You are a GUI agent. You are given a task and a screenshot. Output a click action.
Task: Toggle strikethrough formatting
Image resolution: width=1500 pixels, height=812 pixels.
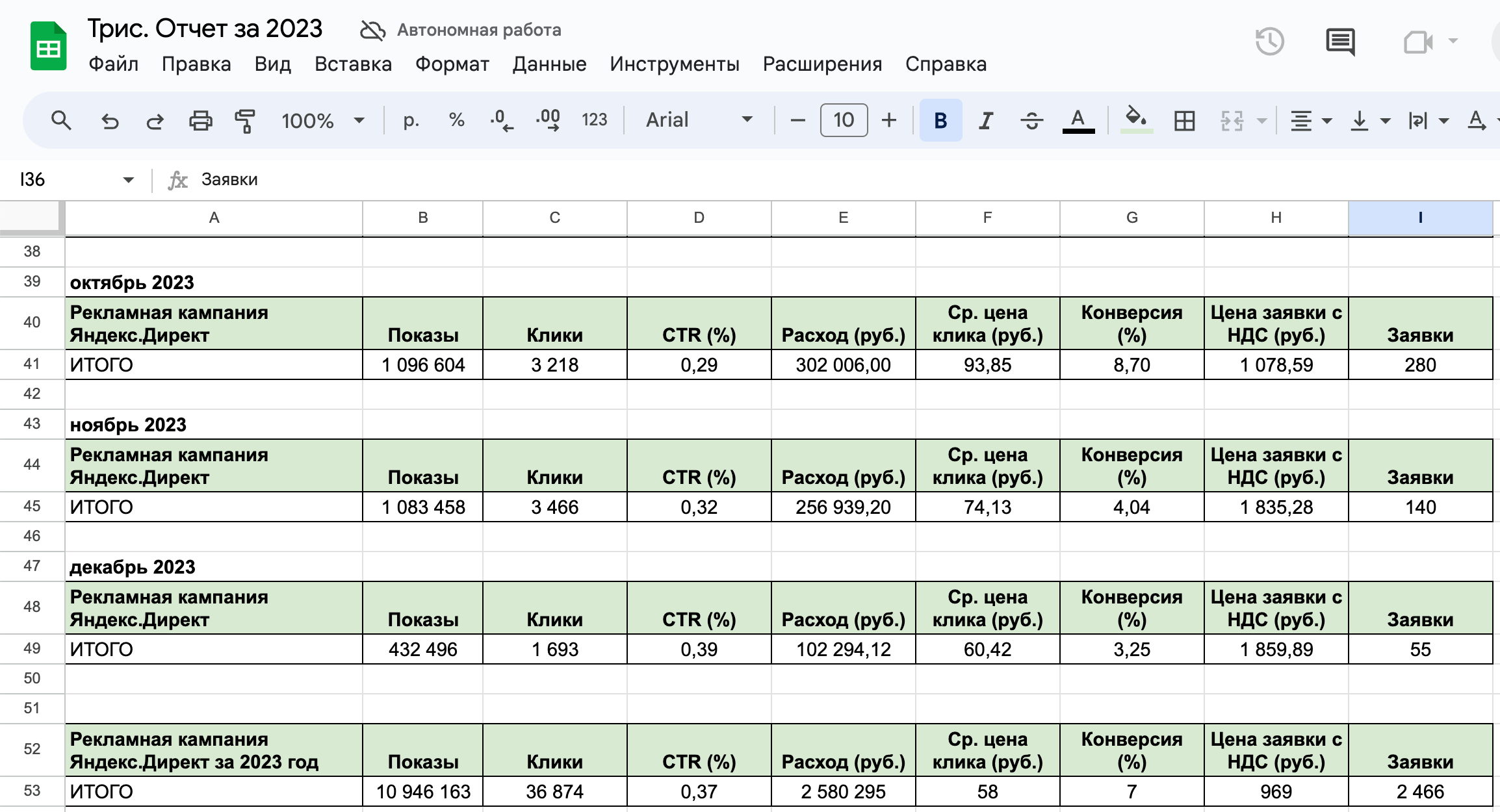click(x=1031, y=120)
